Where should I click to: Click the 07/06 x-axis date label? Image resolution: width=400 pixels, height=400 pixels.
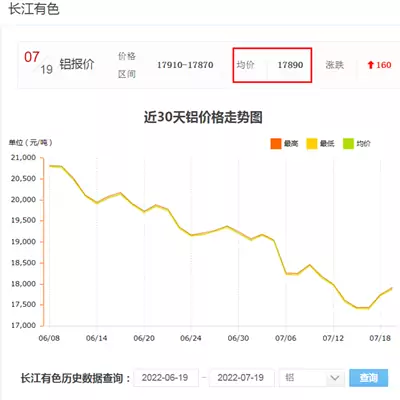click(x=286, y=338)
